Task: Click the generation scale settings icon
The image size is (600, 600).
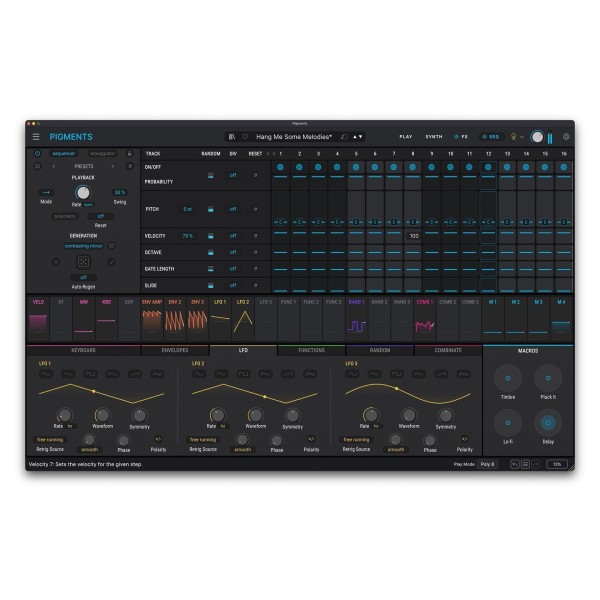Action: [111, 246]
